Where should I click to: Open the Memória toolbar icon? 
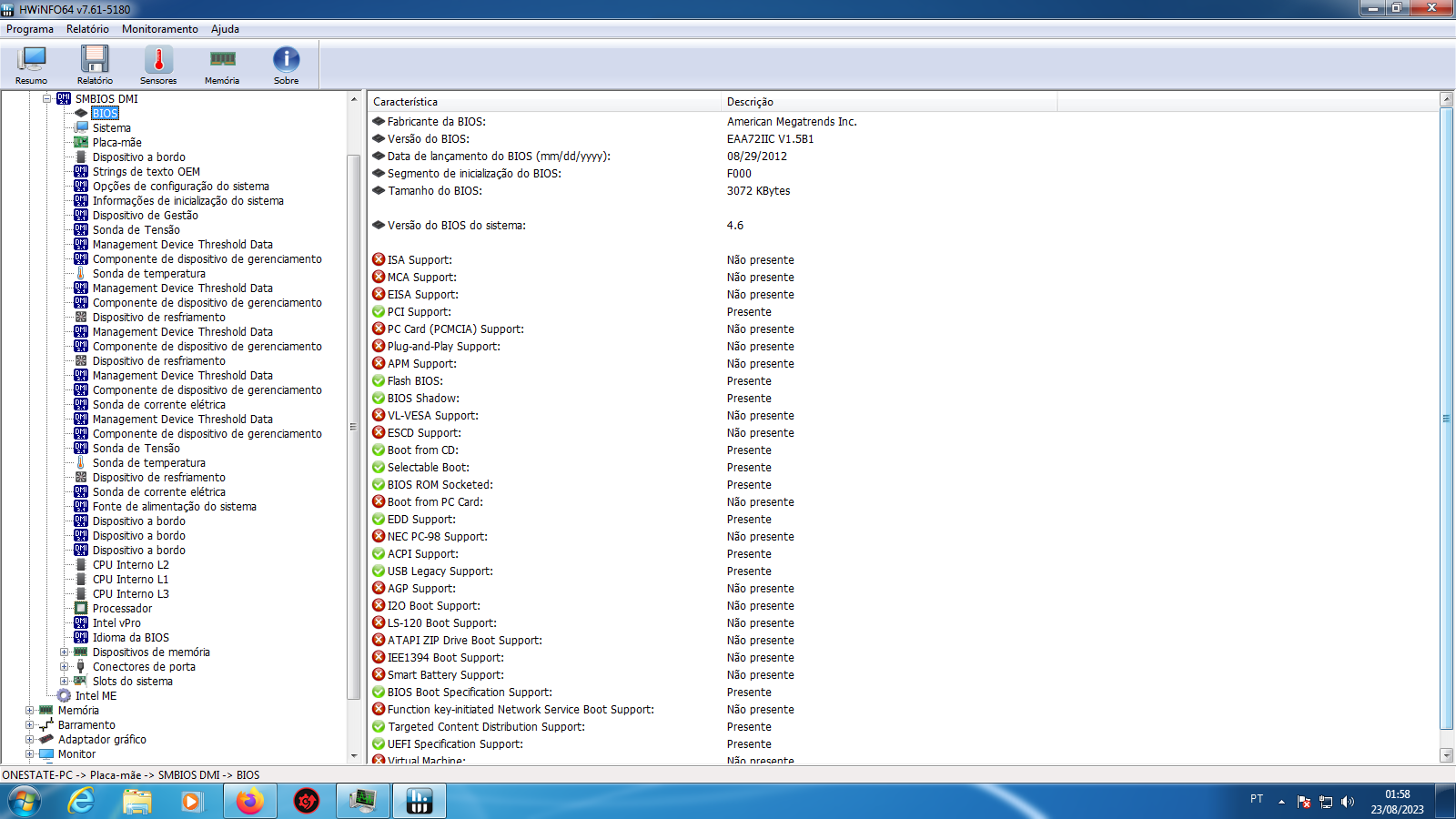pos(222,66)
